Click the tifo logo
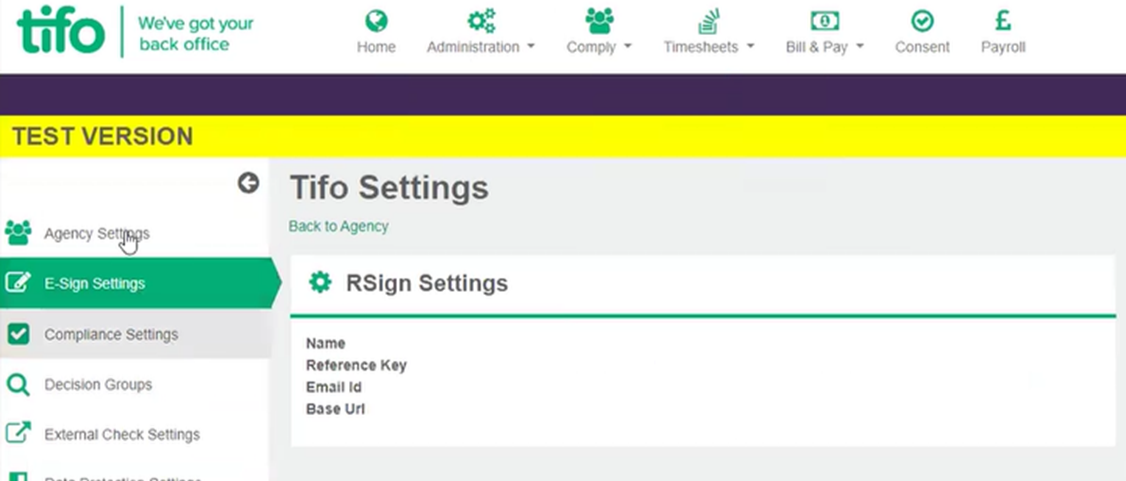Viewport: 1126px width, 481px height. pos(61,31)
